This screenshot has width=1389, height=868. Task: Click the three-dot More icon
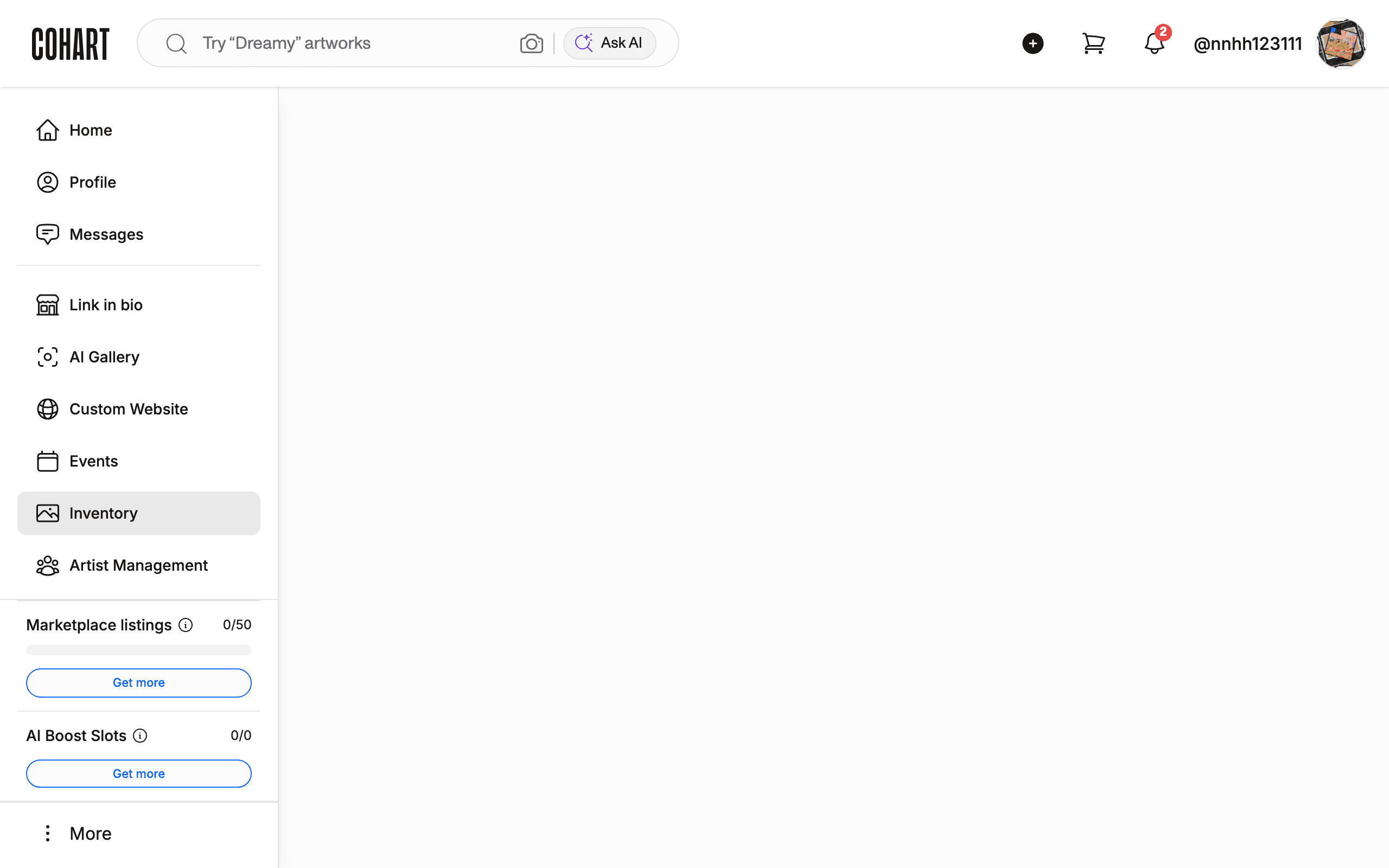pyautogui.click(x=48, y=834)
